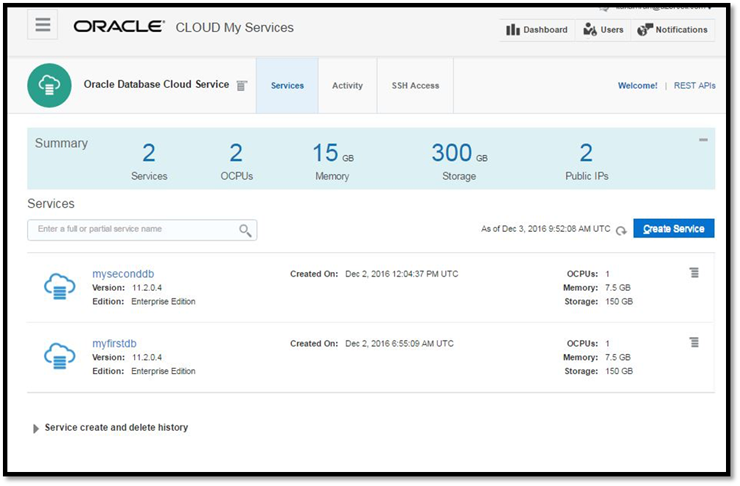Click the CLOUD My Services title
Image resolution: width=740 pixels, height=486 pixels.
(235, 27)
